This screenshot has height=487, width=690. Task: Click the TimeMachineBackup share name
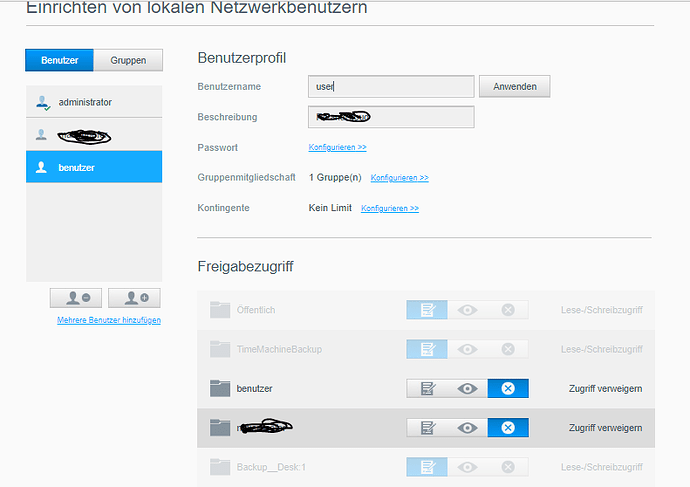pyautogui.click(x=279, y=349)
